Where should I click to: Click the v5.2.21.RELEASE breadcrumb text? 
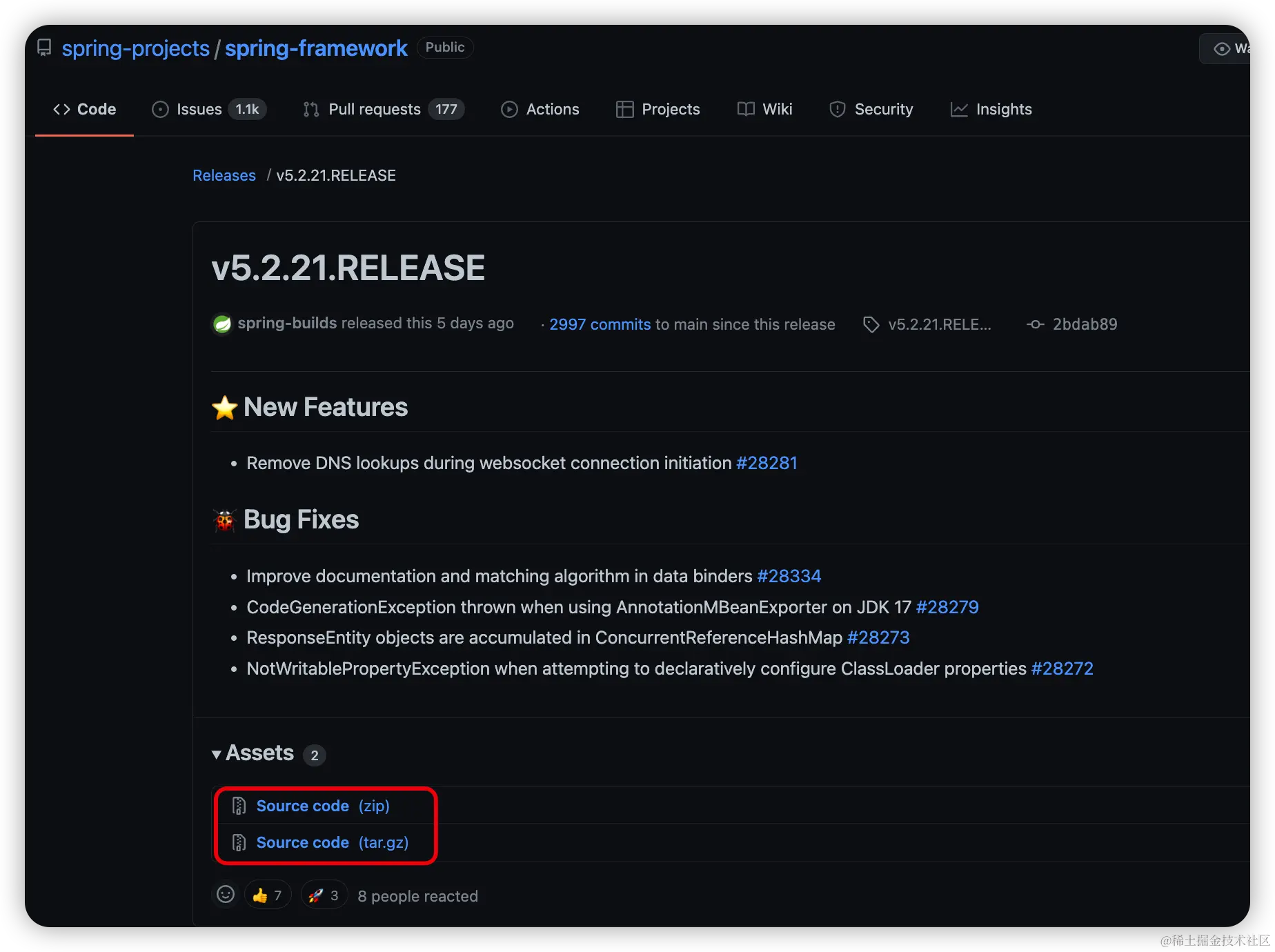(x=336, y=175)
